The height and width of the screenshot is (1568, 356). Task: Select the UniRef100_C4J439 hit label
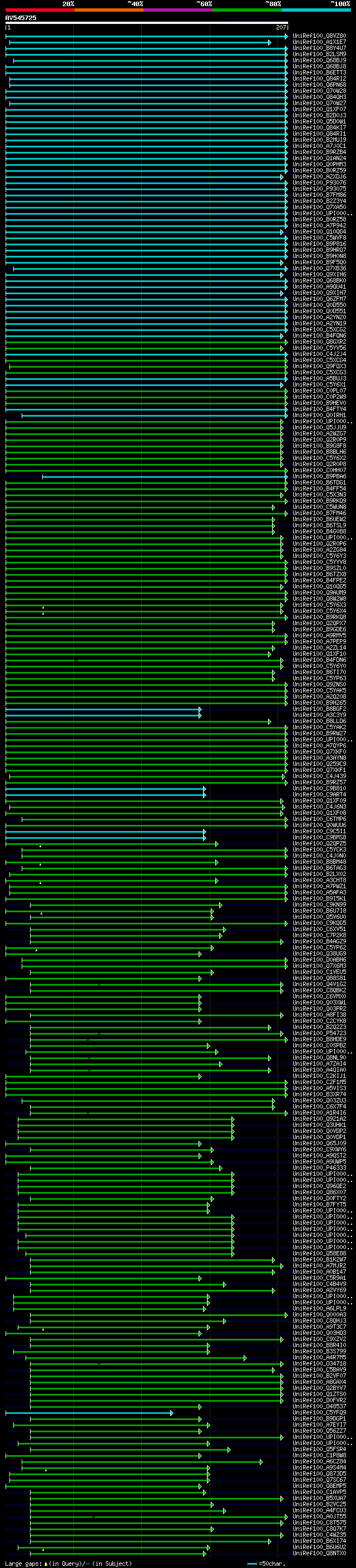coord(319,776)
